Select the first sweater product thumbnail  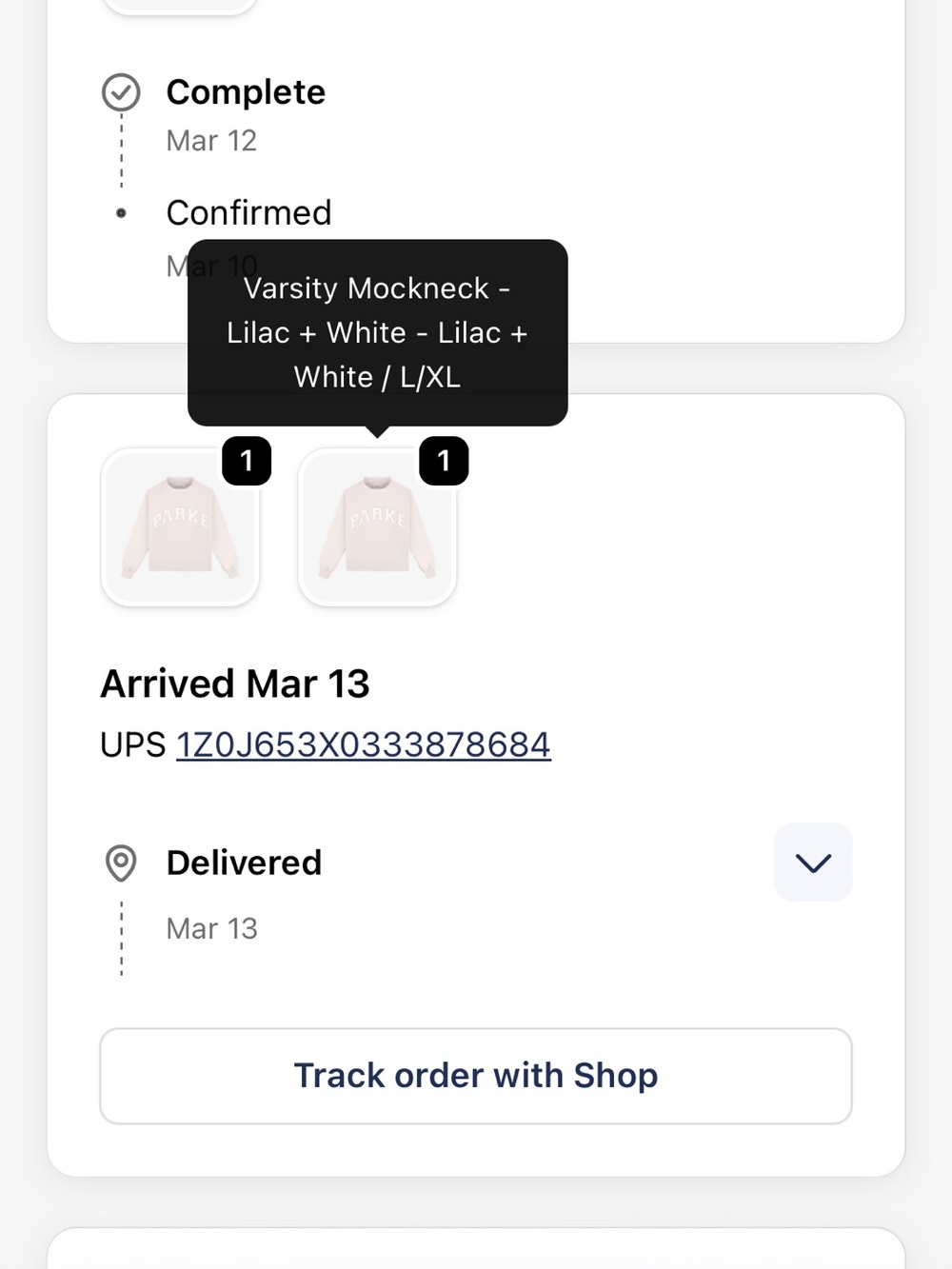(x=180, y=527)
